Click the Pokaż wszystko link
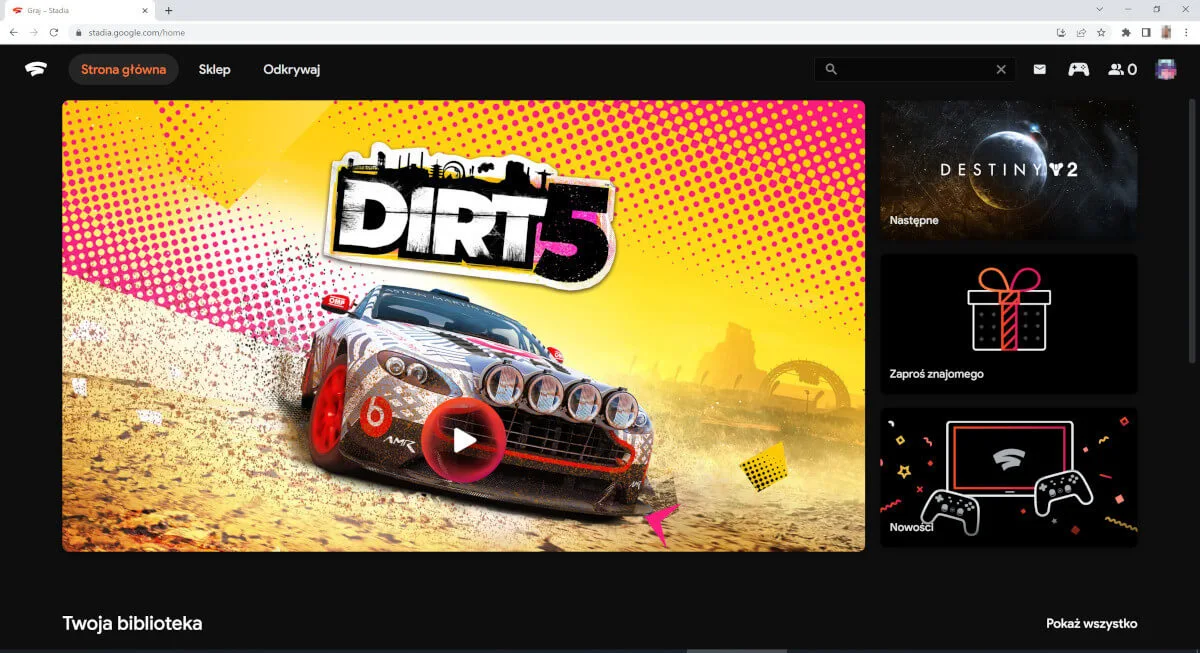 [1091, 624]
